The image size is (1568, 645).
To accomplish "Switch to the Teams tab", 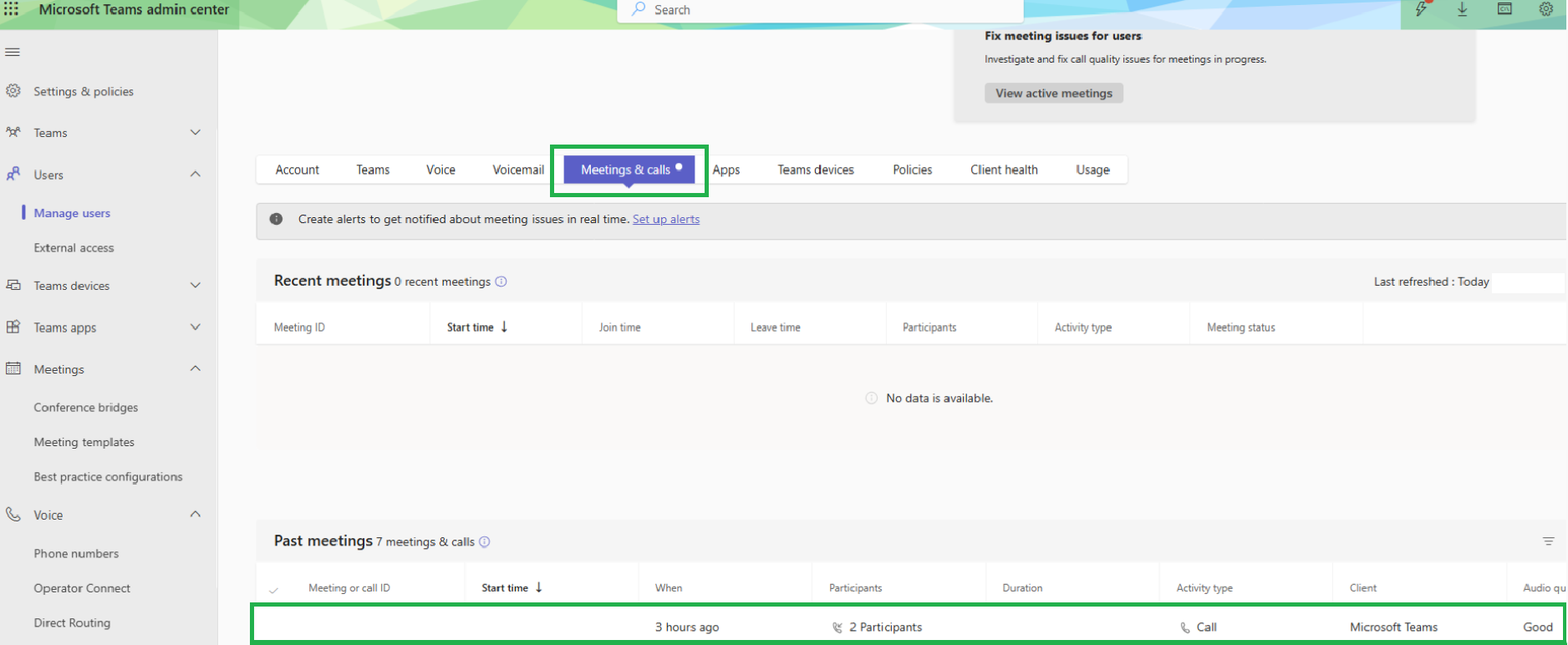I will tap(373, 170).
